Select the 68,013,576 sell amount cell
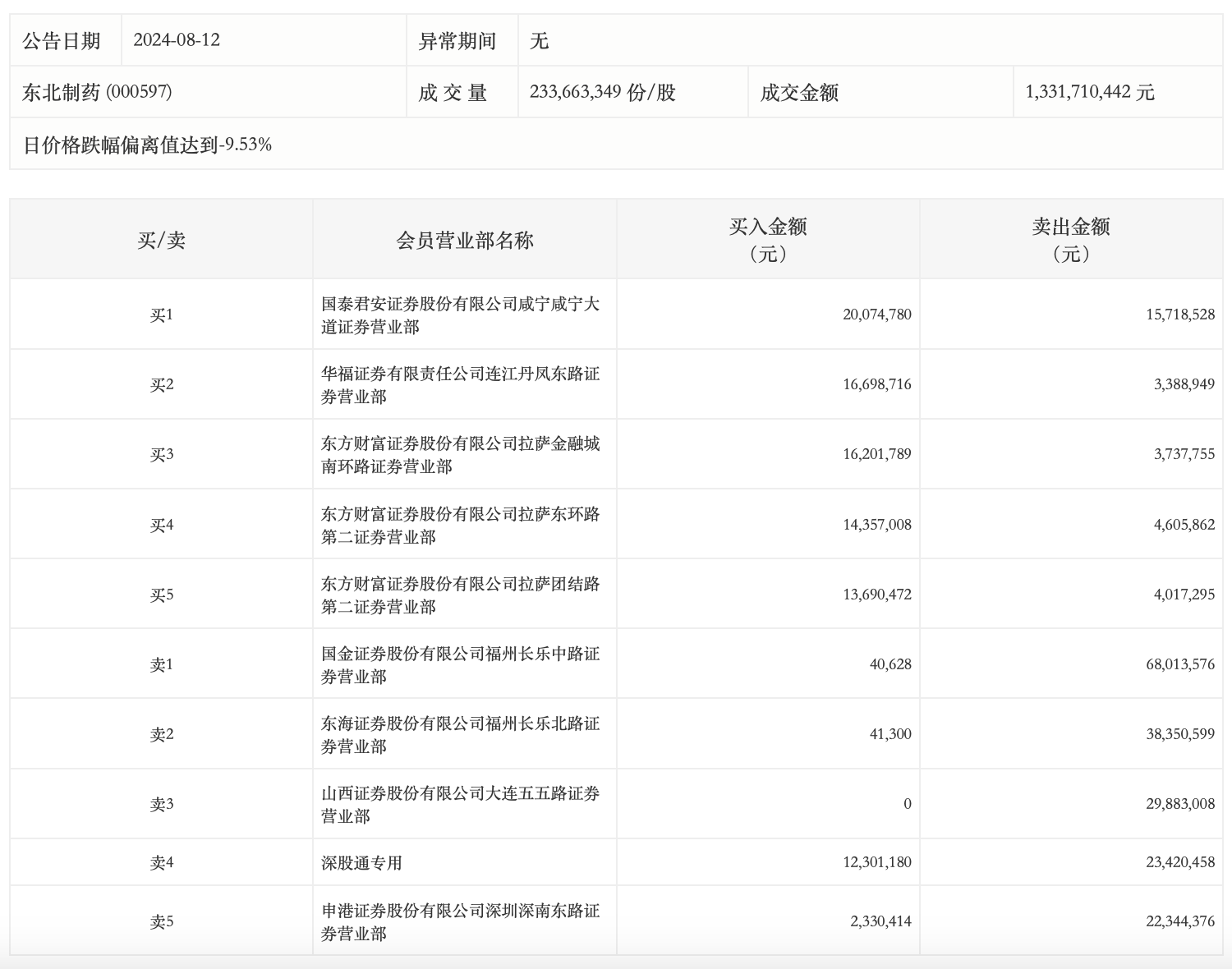The height and width of the screenshot is (969, 1232). (1179, 664)
